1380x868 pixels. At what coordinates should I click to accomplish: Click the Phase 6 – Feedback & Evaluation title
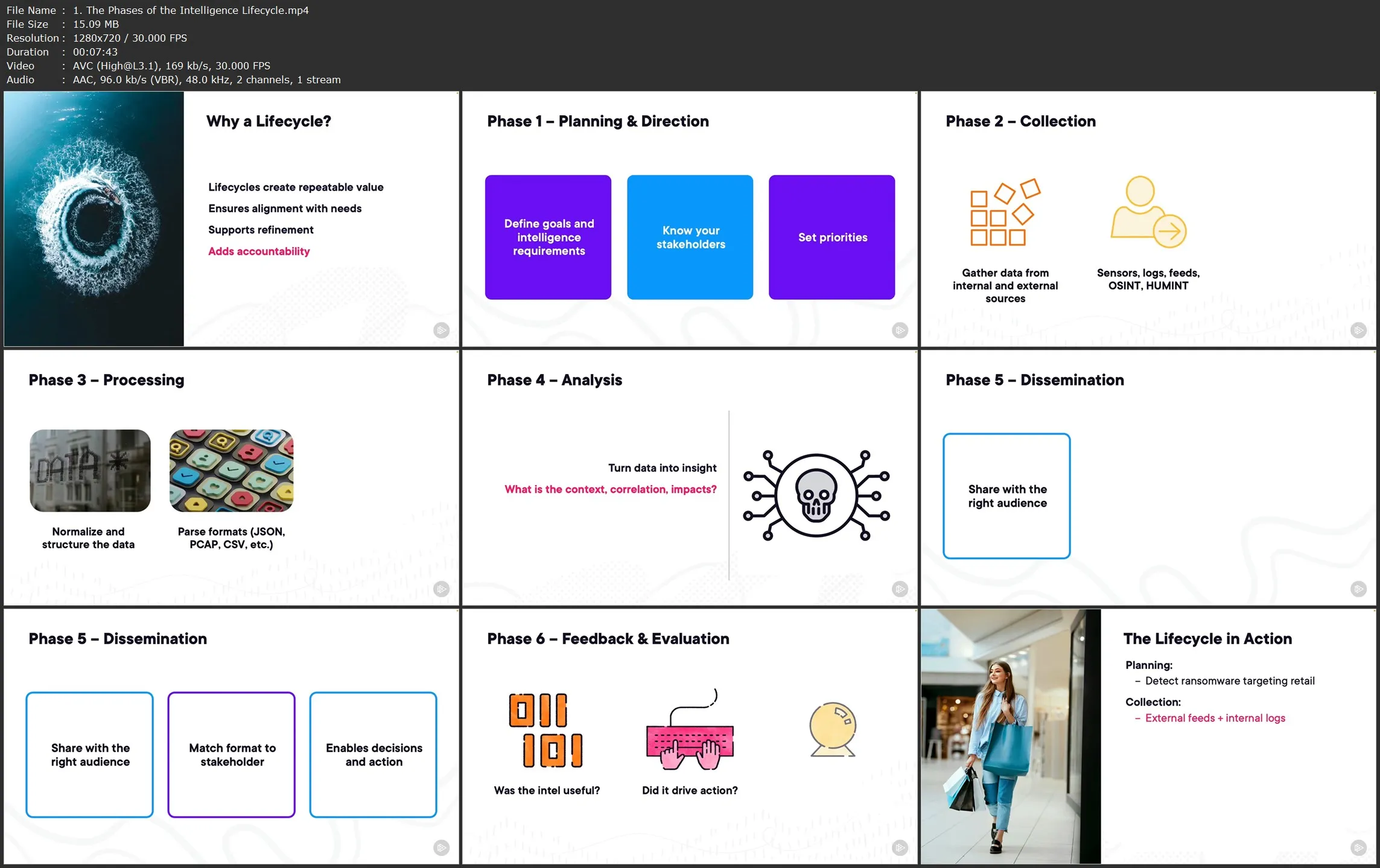click(x=608, y=639)
